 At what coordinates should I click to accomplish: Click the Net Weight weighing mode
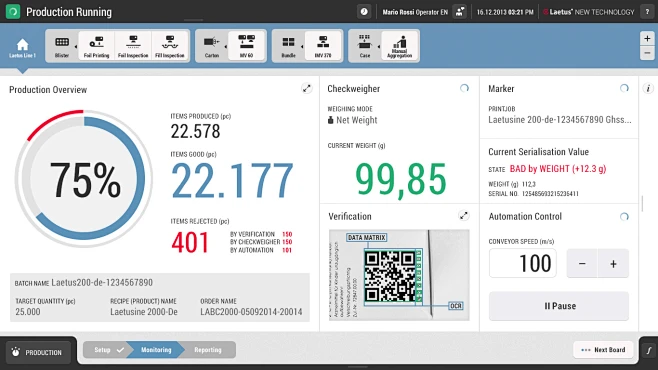(x=352, y=120)
